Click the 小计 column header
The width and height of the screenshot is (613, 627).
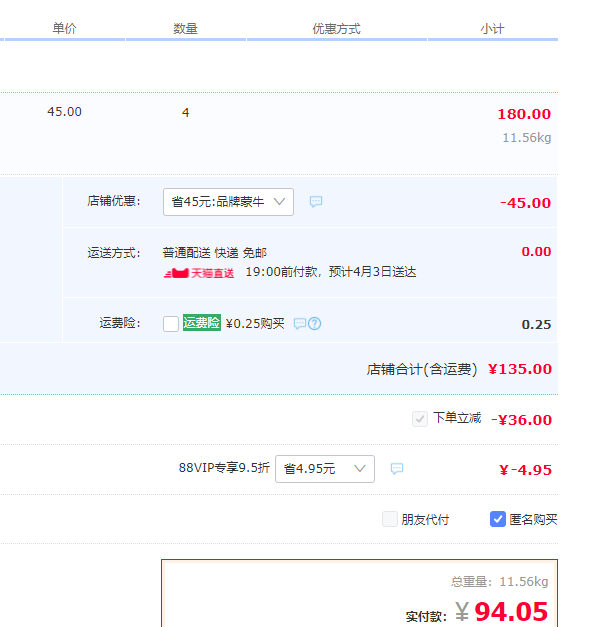click(492, 29)
